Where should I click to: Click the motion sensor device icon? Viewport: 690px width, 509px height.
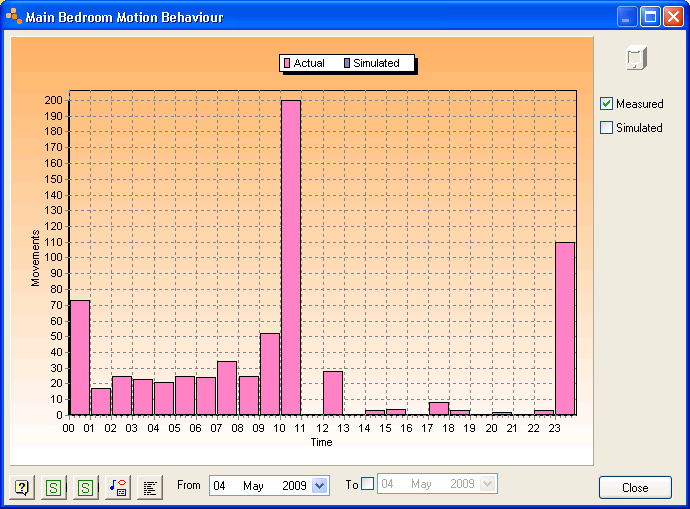[637, 59]
